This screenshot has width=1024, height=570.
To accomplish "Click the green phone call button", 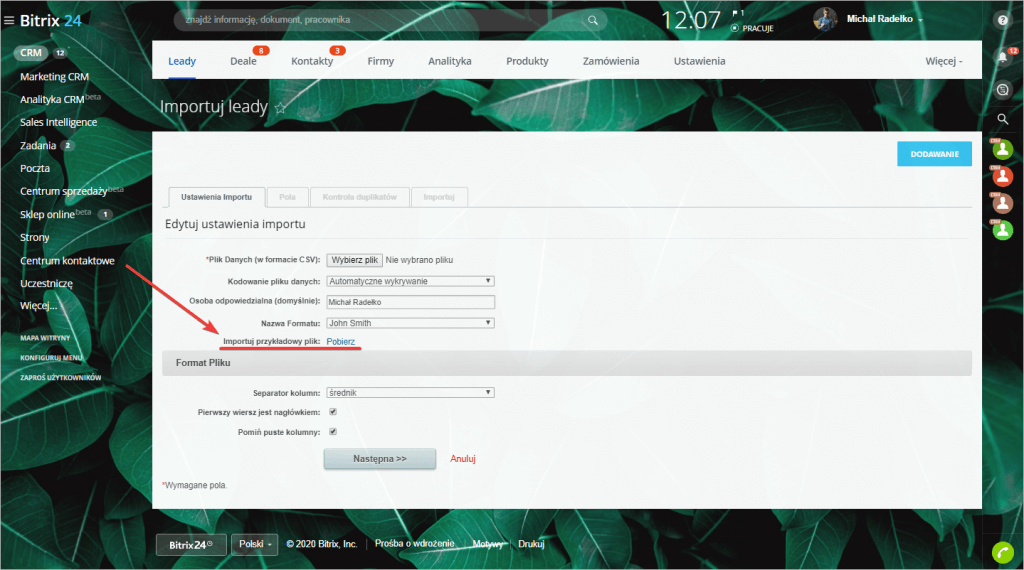I will (x=1002, y=551).
